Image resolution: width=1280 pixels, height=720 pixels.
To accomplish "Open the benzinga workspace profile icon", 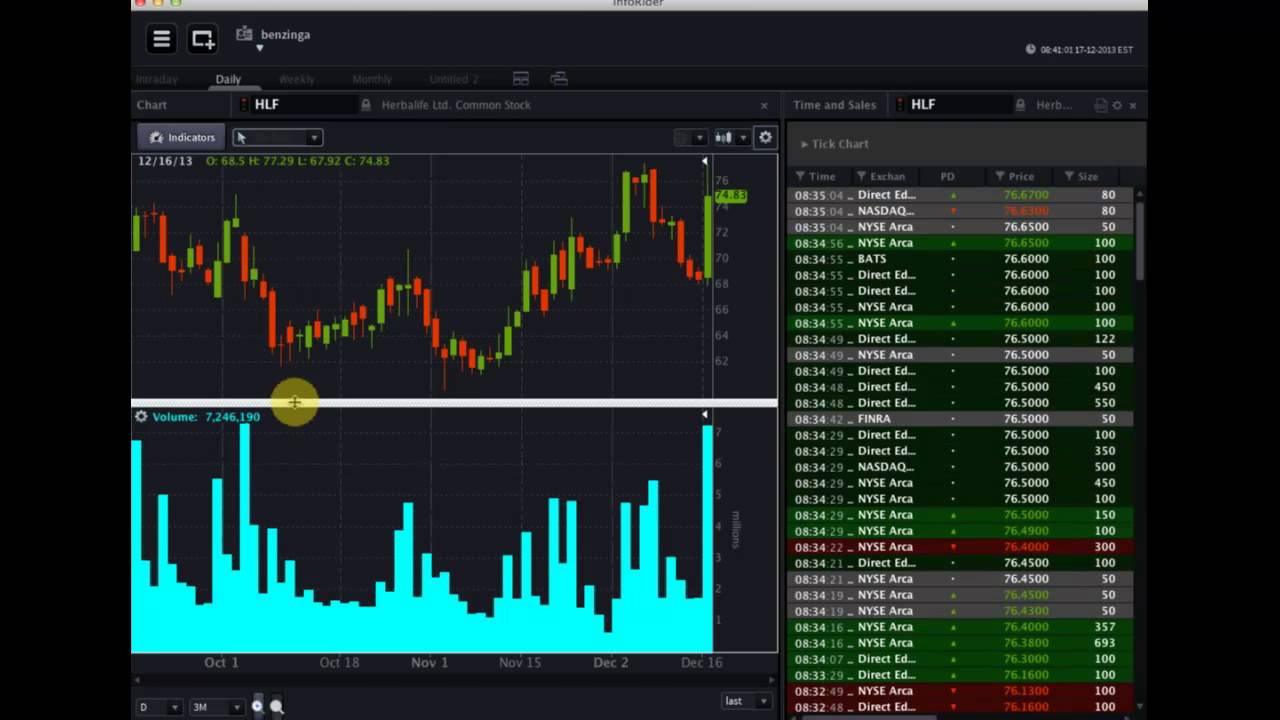I will (x=244, y=34).
